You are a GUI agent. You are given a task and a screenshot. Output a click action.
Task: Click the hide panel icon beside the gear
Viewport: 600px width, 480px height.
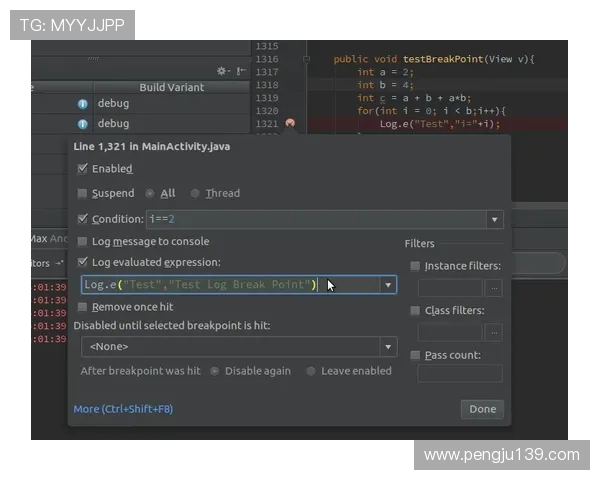click(x=240, y=71)
